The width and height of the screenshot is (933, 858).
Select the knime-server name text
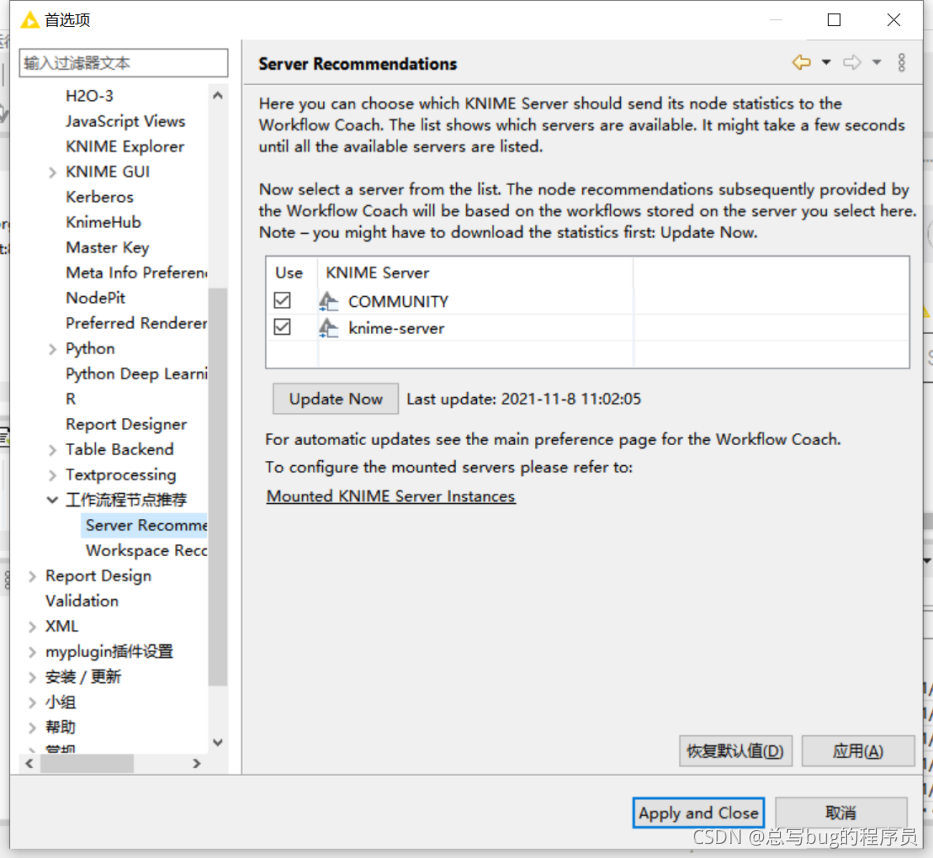point(396,328)
